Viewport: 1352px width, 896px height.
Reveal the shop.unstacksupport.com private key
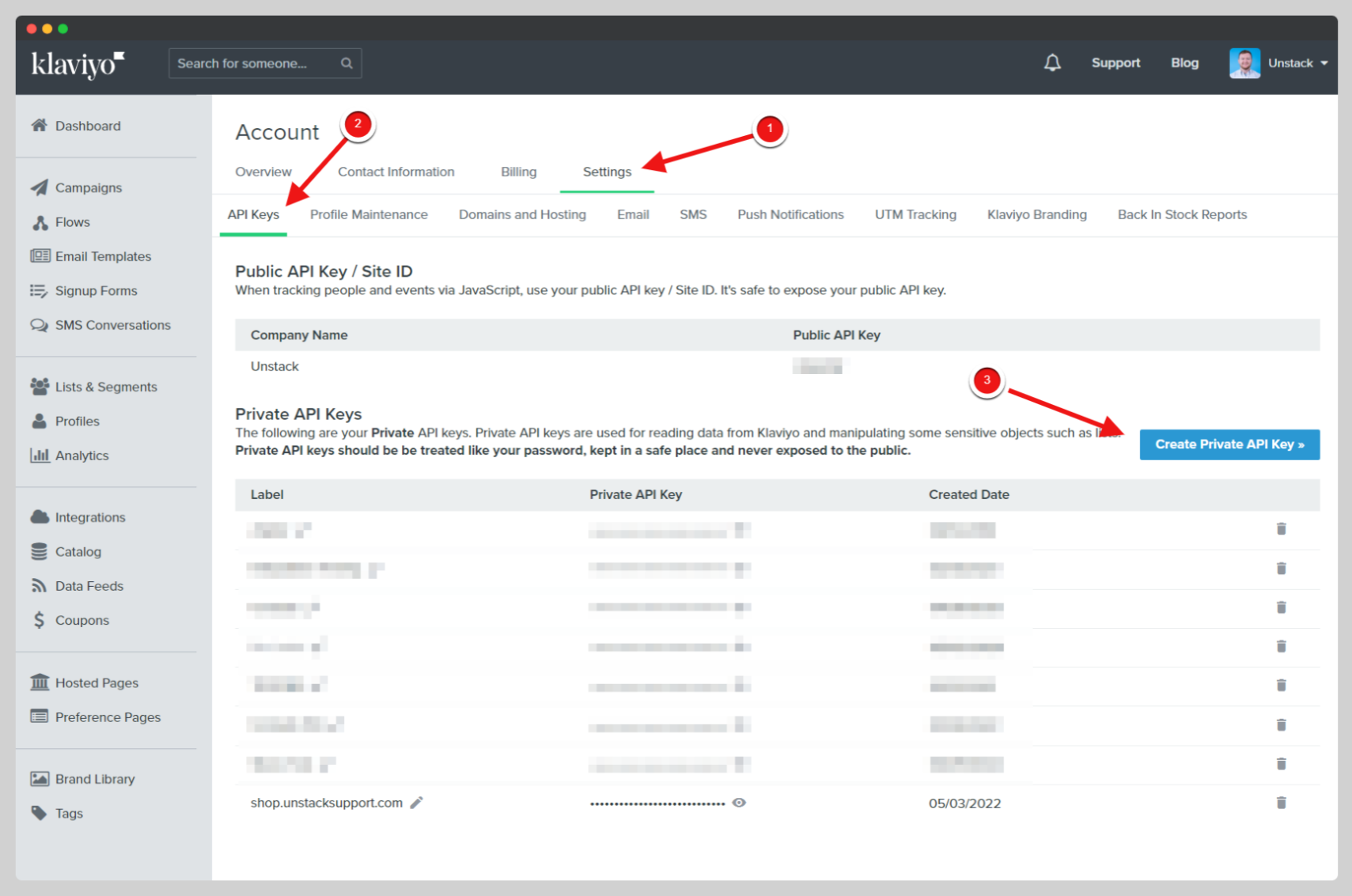click(x=739, y=803)
